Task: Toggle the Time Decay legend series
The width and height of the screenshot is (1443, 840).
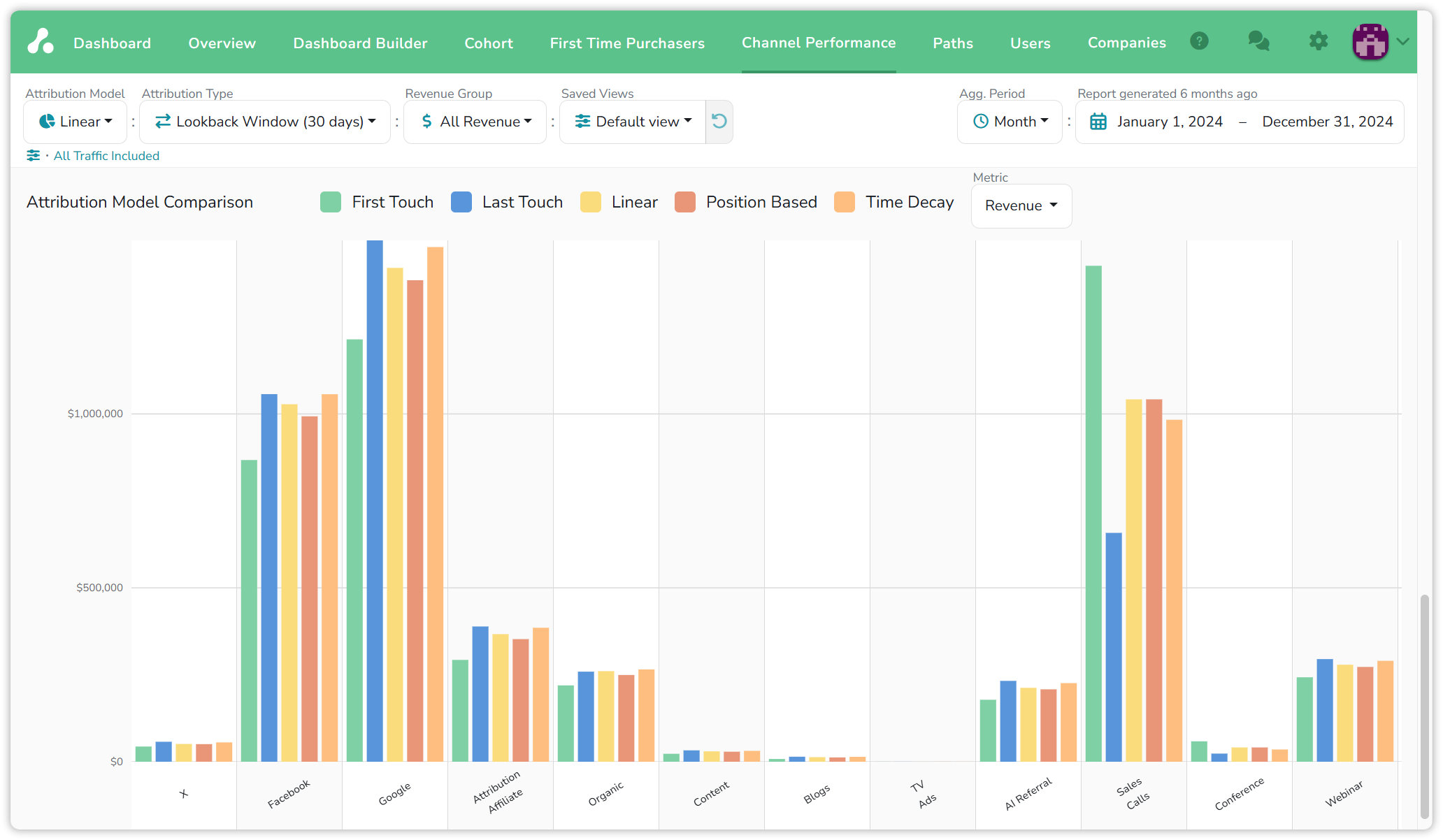Action: tap(894, 202)
